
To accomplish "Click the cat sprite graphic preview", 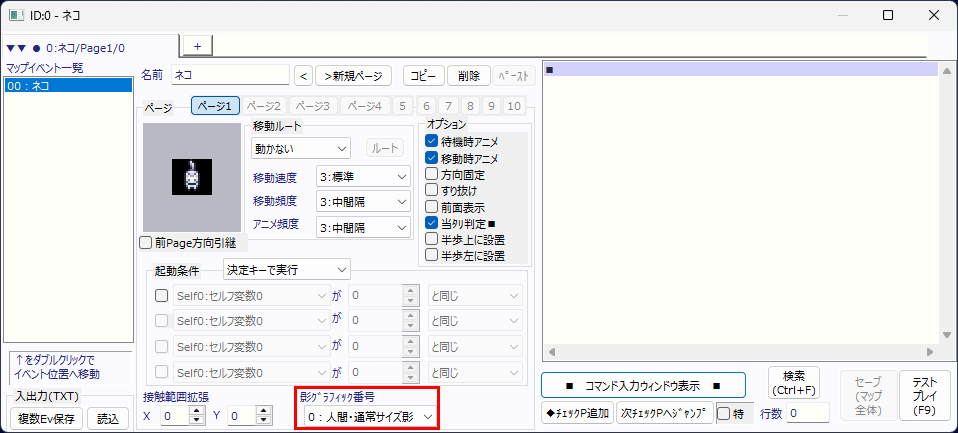I will [x=192, y=177].
